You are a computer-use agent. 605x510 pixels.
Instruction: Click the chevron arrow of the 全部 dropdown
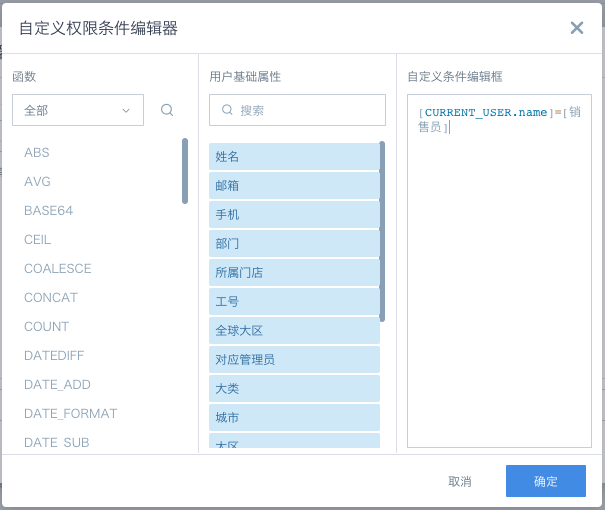click(126, 111)
